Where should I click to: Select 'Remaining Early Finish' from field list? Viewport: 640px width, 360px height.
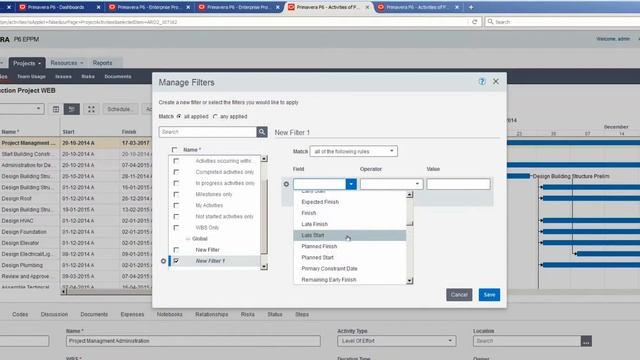350,280
